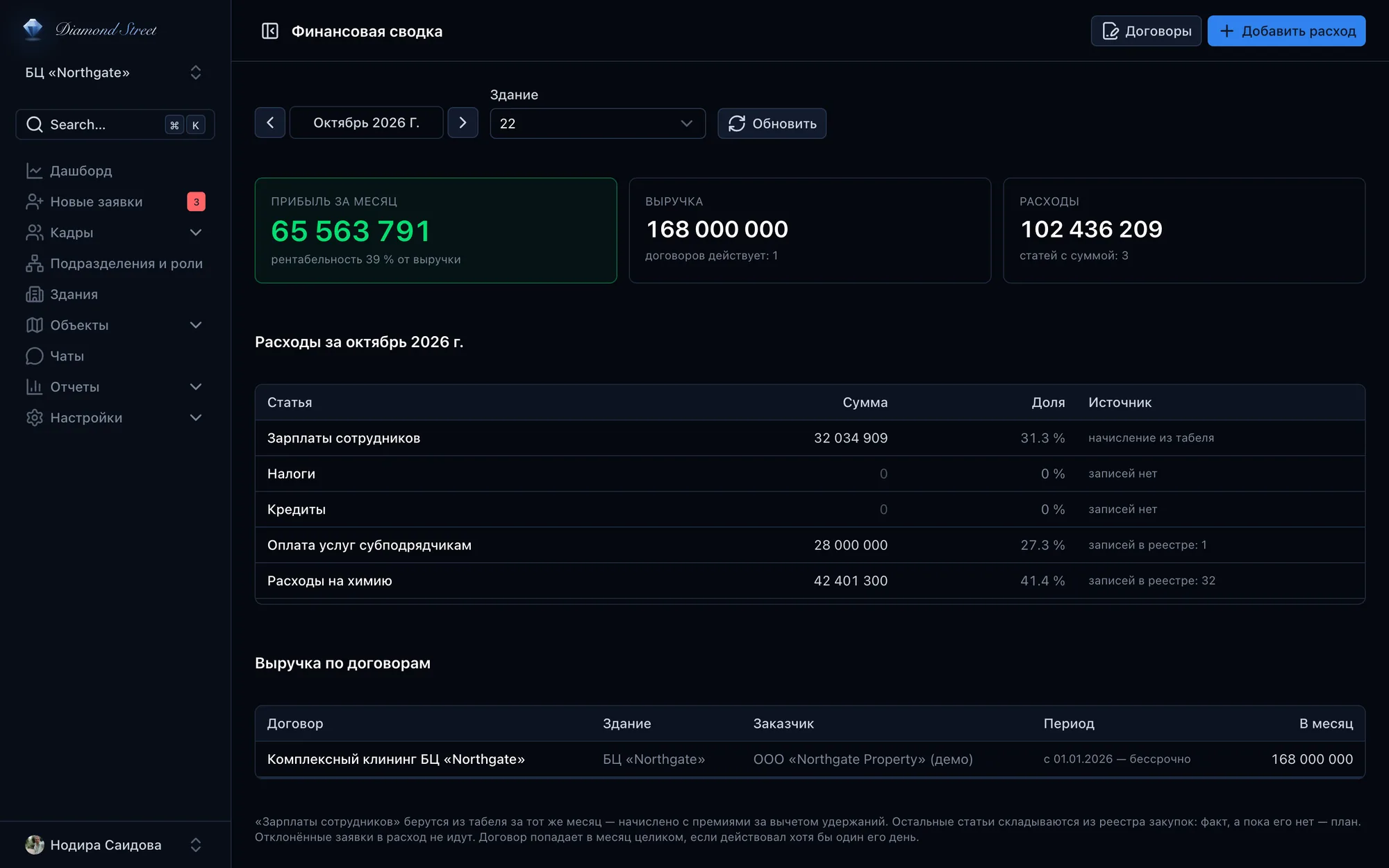This screenshot has width=1389, height=868.
Task: Go to previous month arrow
Action: (270, 123)
